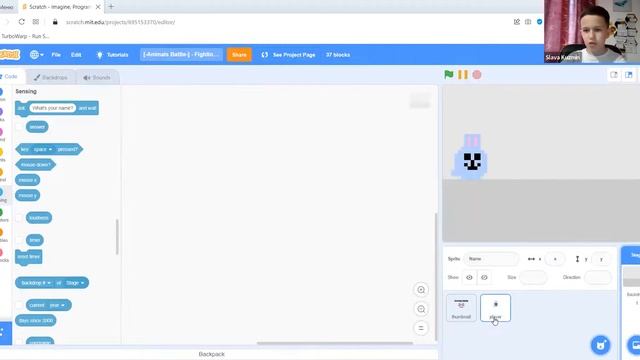Open the Stage dropdown in sensing block
The width and height of the screenshot is (640, 360).
(x=75, y=283)
